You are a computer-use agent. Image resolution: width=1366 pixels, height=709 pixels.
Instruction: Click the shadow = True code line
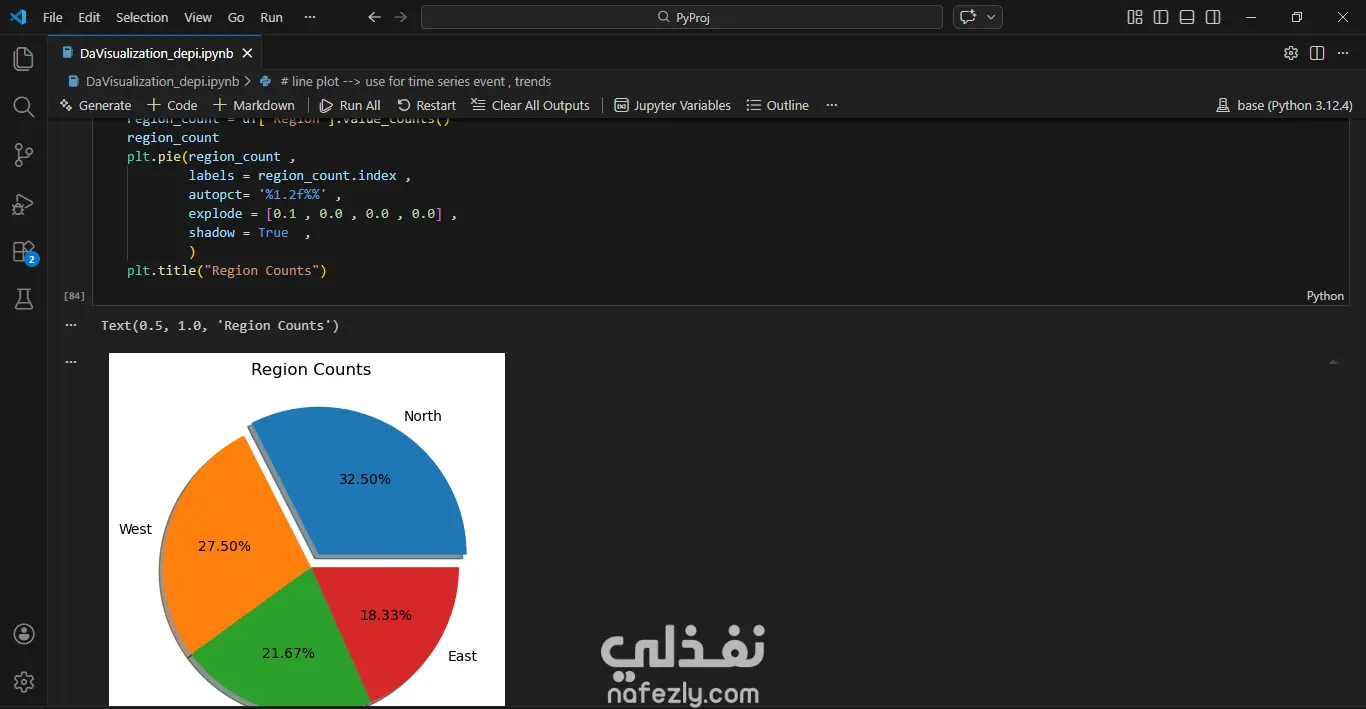pos(250,232)
